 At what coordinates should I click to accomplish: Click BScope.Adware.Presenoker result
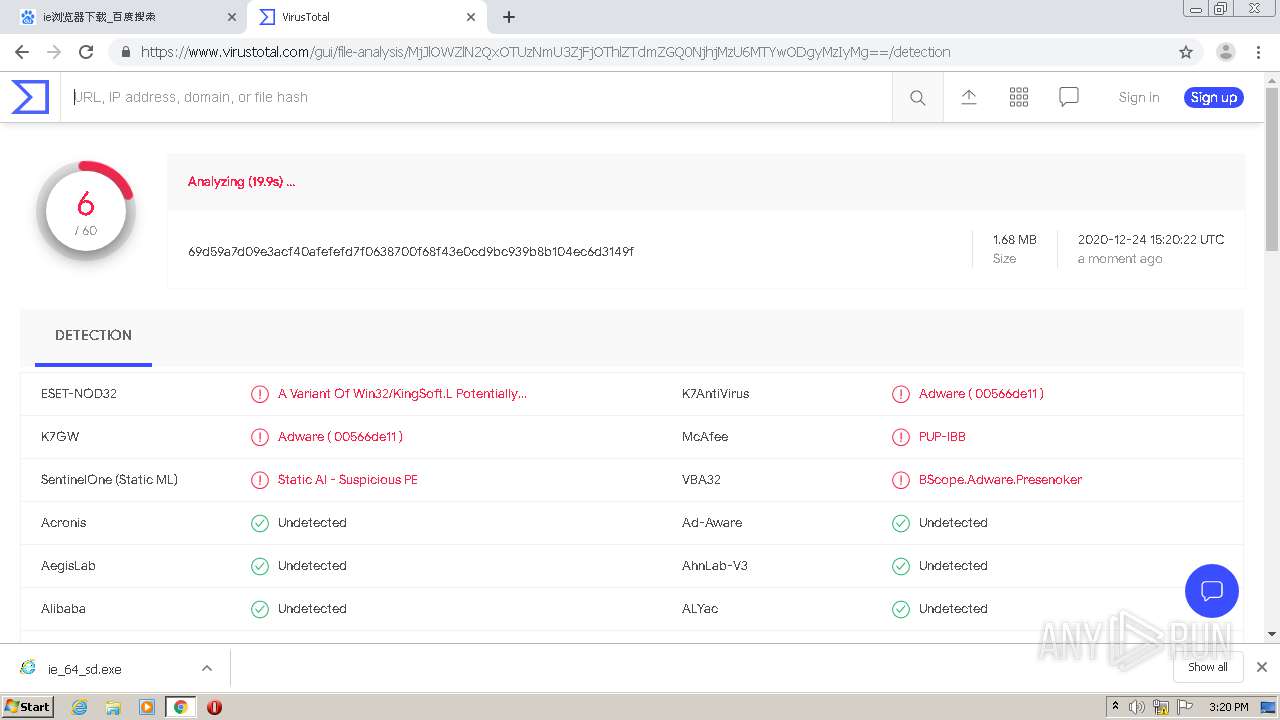tap(1000, 480)
